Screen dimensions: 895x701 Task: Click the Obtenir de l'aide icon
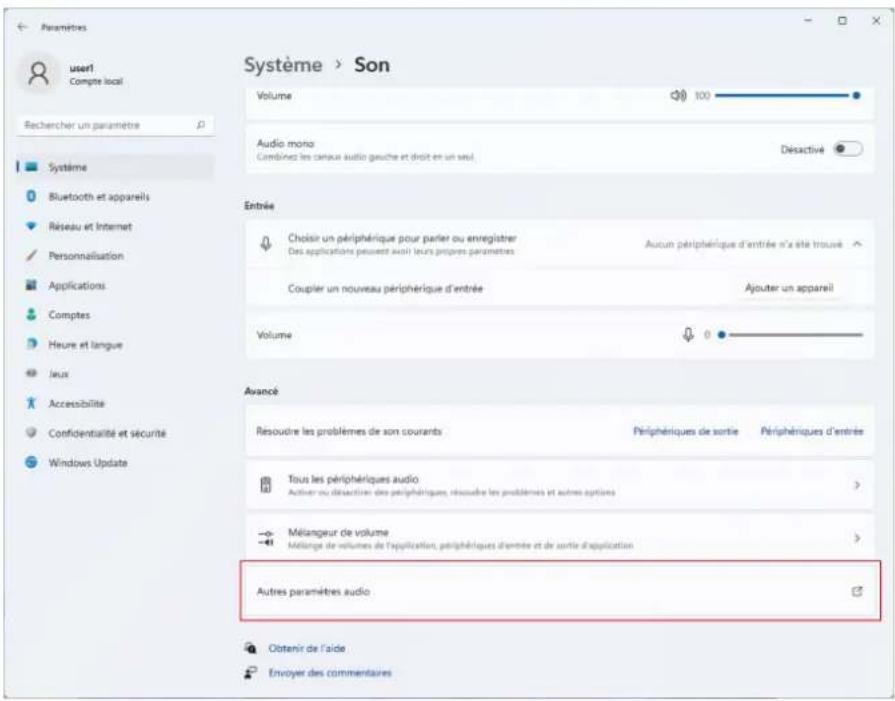pos(251,648)
